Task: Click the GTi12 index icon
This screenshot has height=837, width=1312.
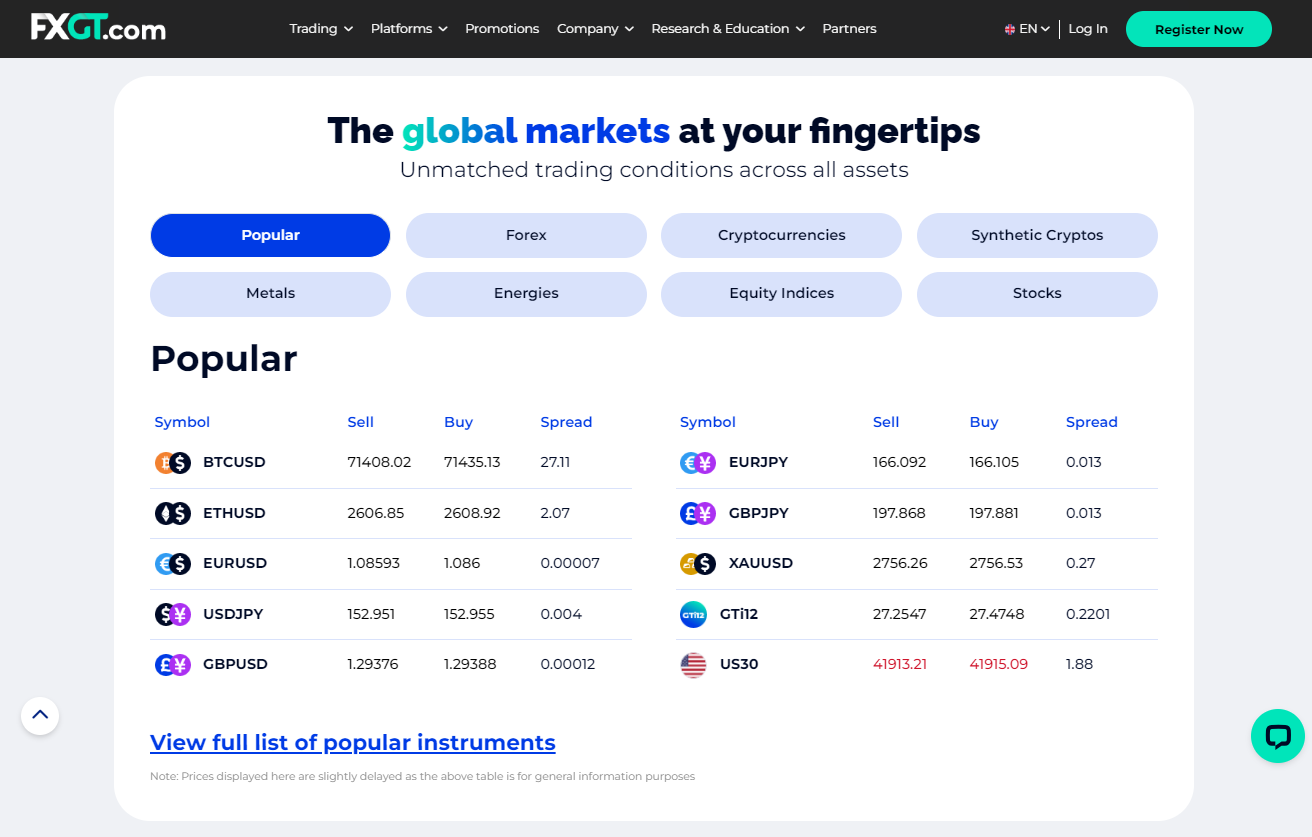Action: 693,614
